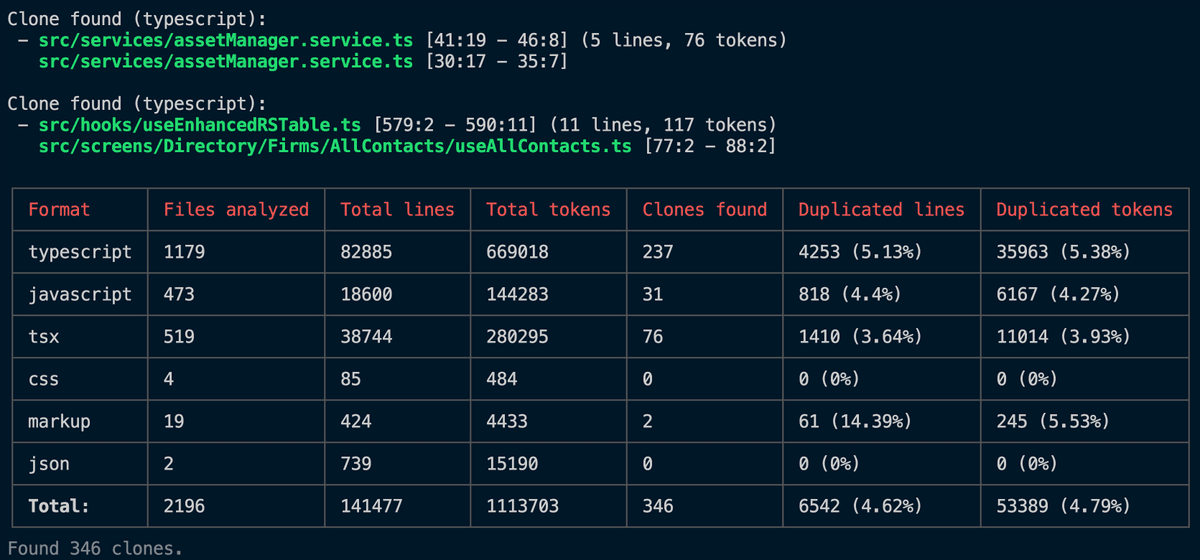
Task: Click the "tsx" row label
Action: pos(44,337)
